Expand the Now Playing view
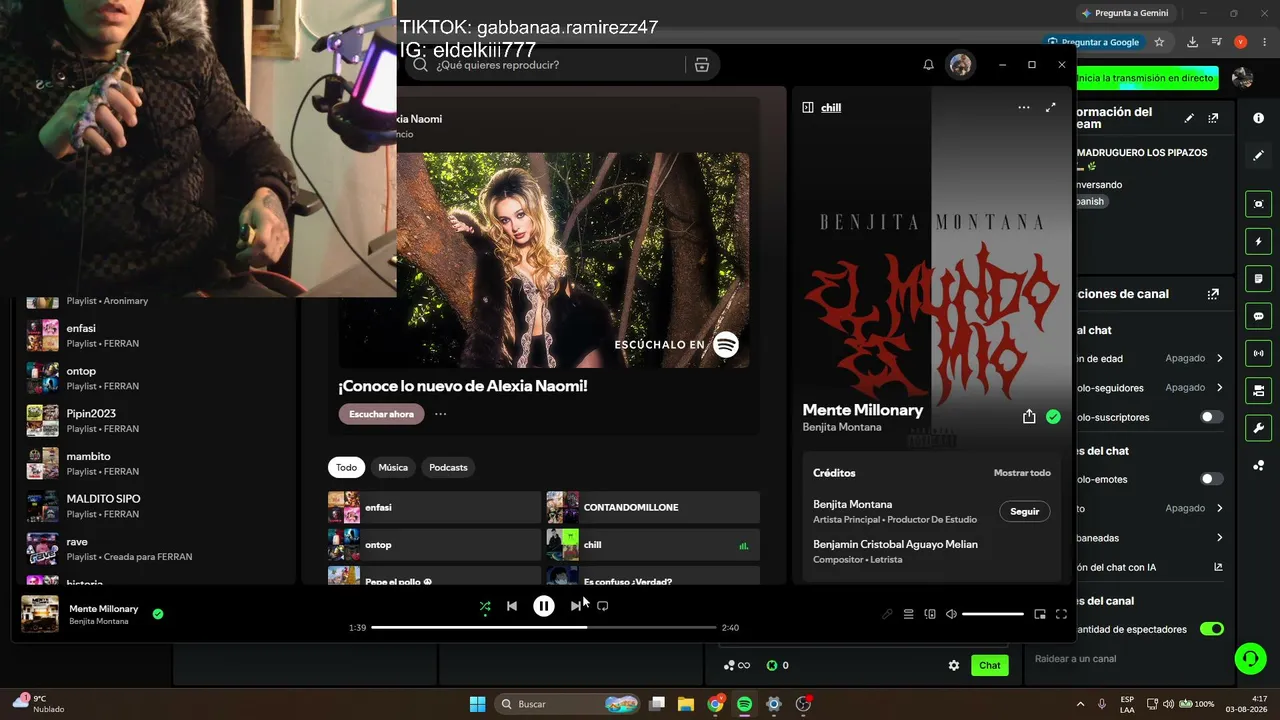The image size is (1280, 720). point(1050,107)
